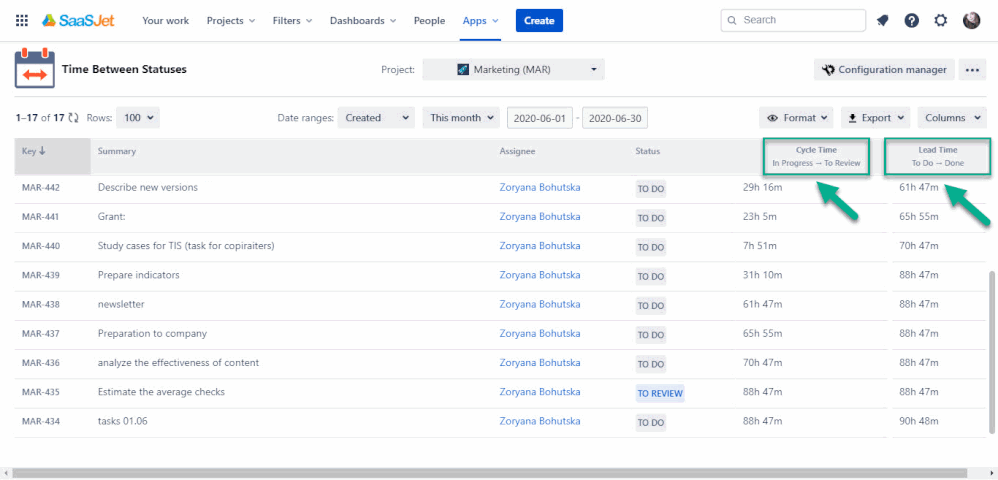Click into the Search field
Screen dimensions: 998x480
[x=793, y=20]
